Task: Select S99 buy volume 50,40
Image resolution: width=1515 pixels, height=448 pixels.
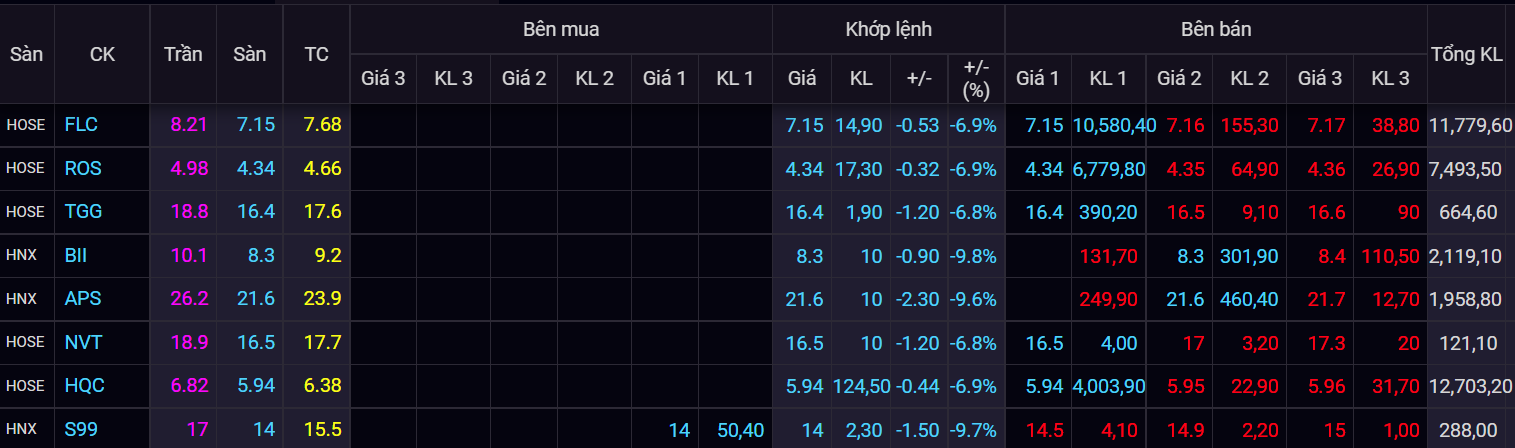Action: tap(740, 429)
